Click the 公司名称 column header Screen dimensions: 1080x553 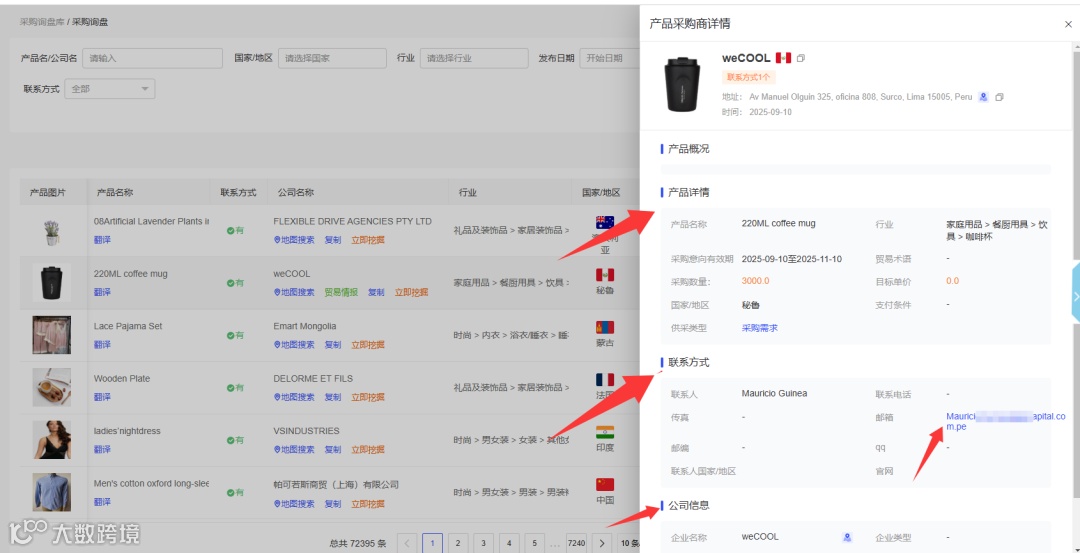[295, 192]
